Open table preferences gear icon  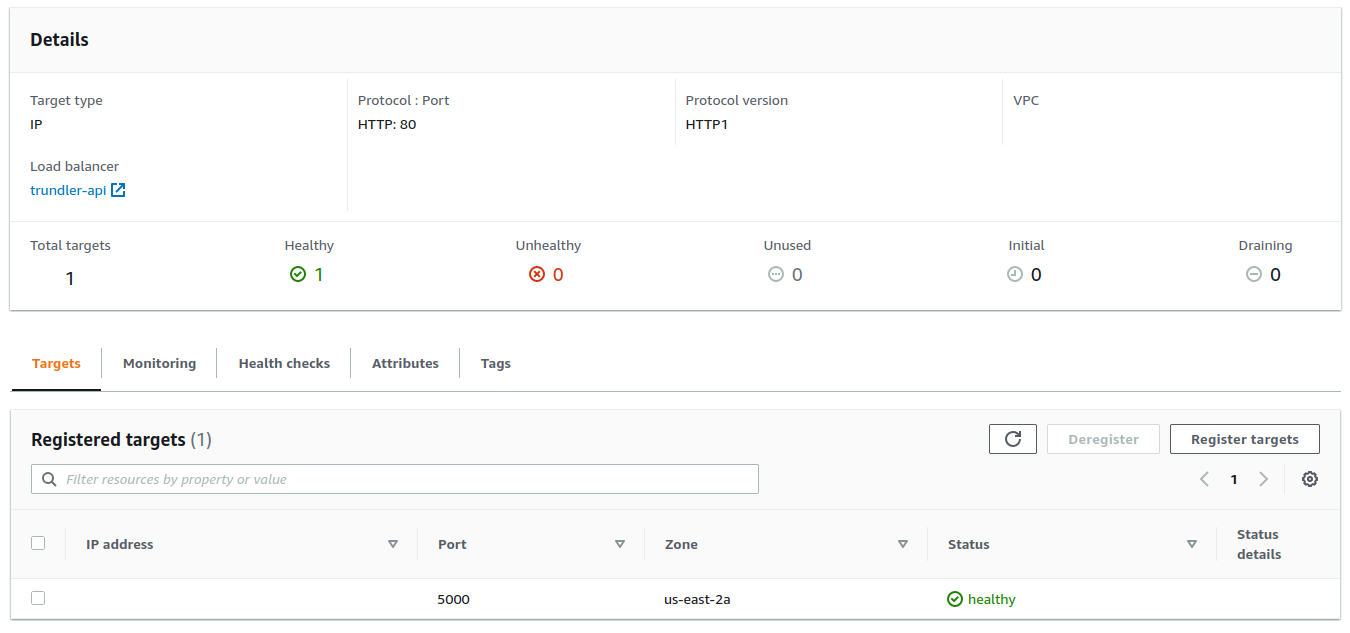point(1309,479)
